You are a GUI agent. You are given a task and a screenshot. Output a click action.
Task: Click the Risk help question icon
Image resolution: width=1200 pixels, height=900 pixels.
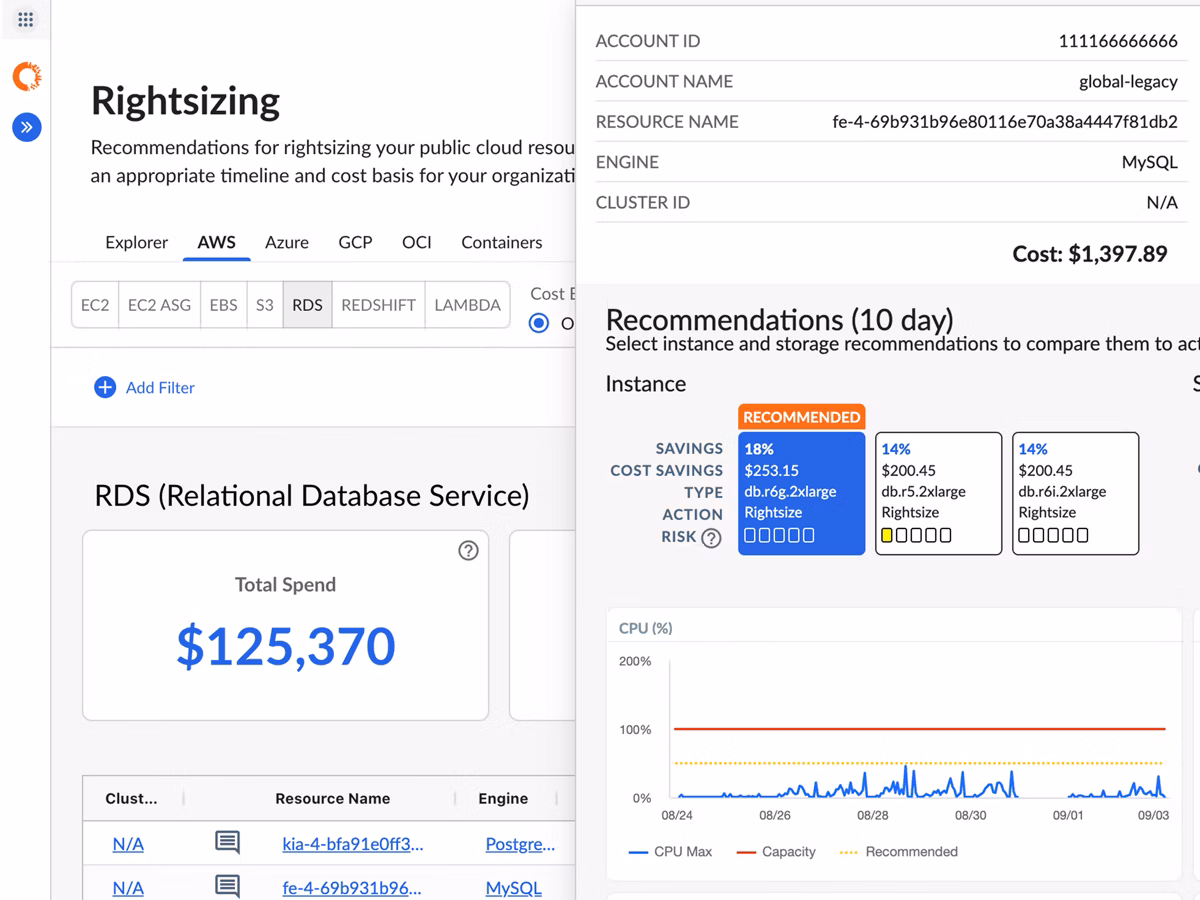711,538
